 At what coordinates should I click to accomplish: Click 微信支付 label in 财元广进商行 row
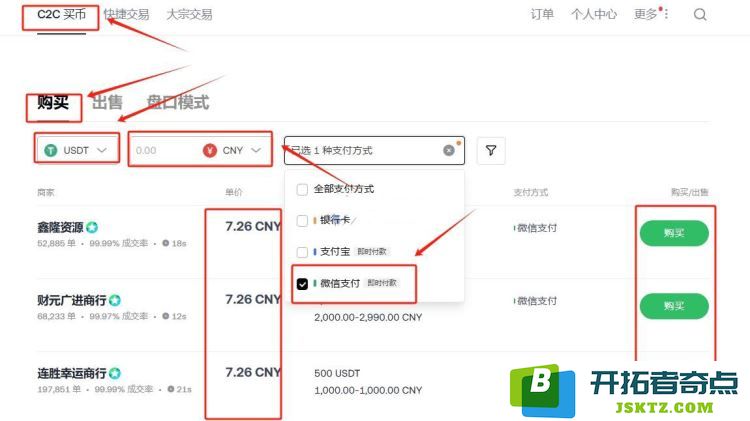click(x=537, y=301)
